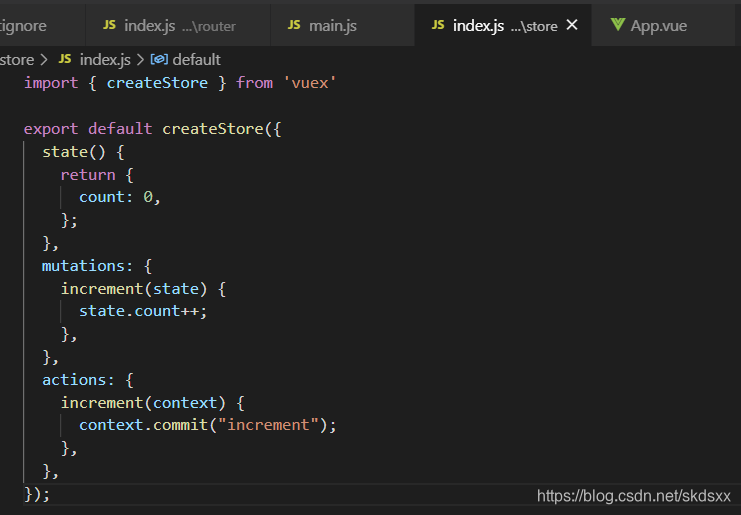Click the JS icon on store index.js tab

click(x=438, y=25)
